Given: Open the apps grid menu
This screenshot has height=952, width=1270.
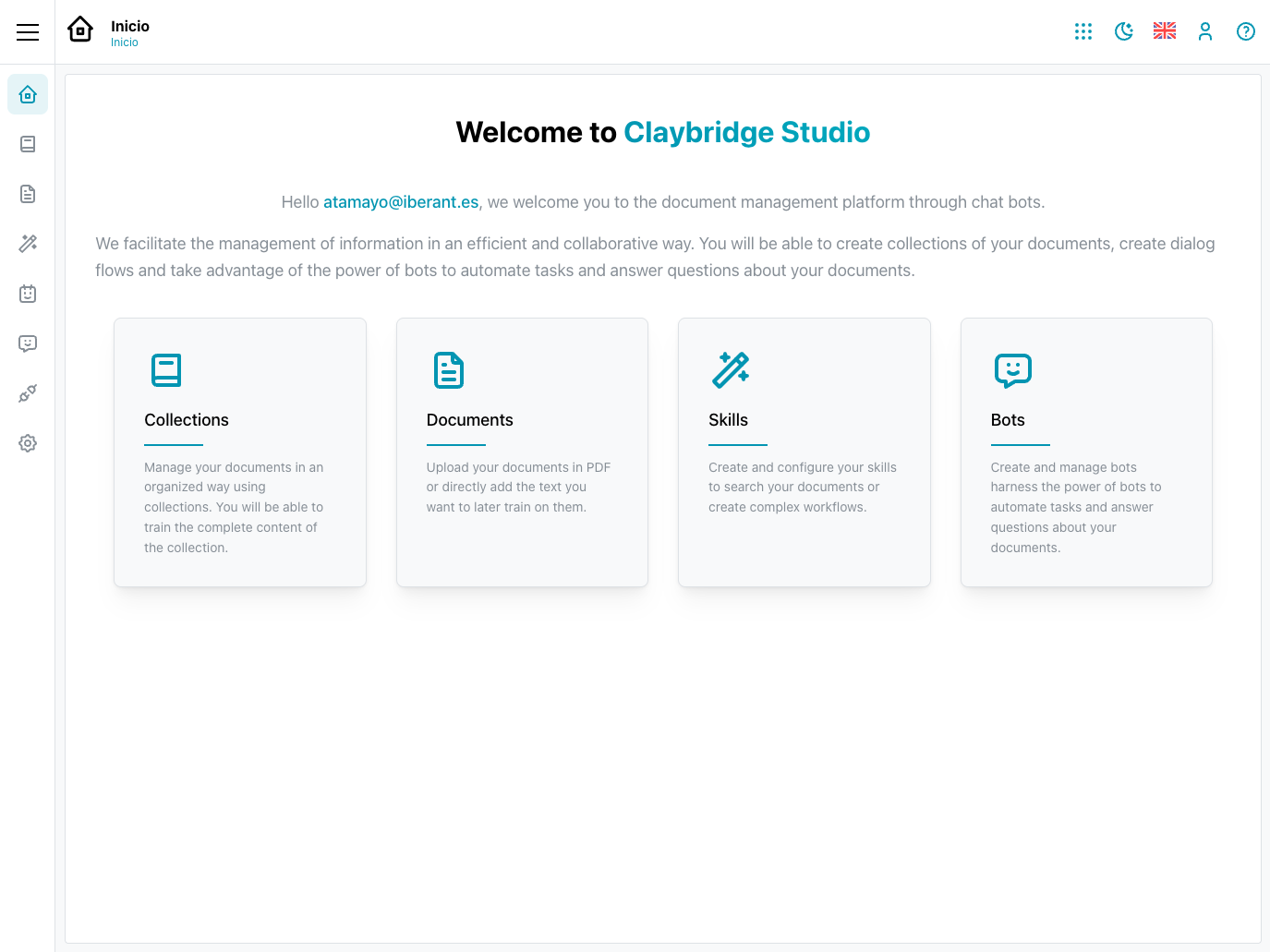Looking at the screenshot, I should tap(1083, 31).
